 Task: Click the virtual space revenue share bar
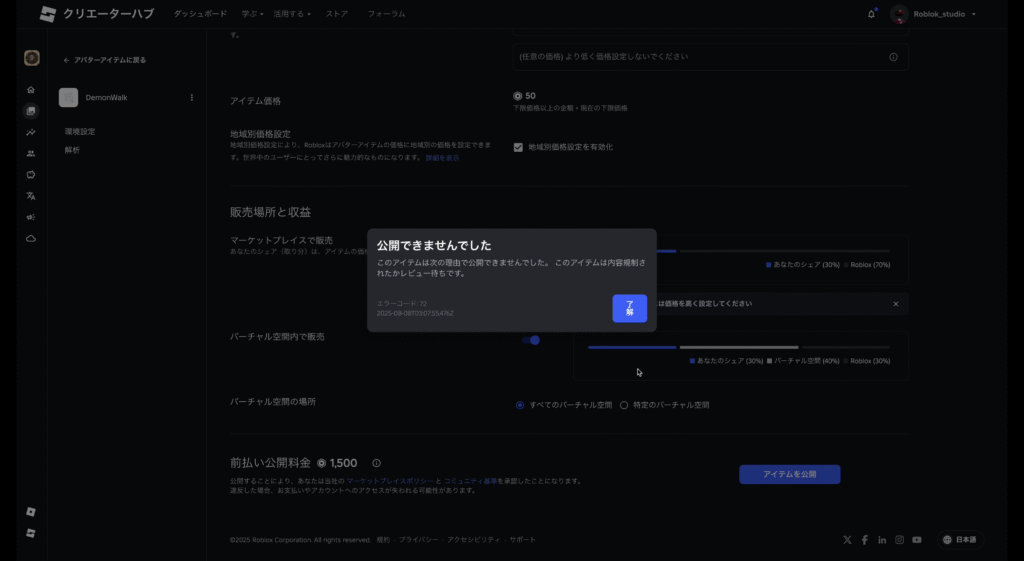(739, 347)
